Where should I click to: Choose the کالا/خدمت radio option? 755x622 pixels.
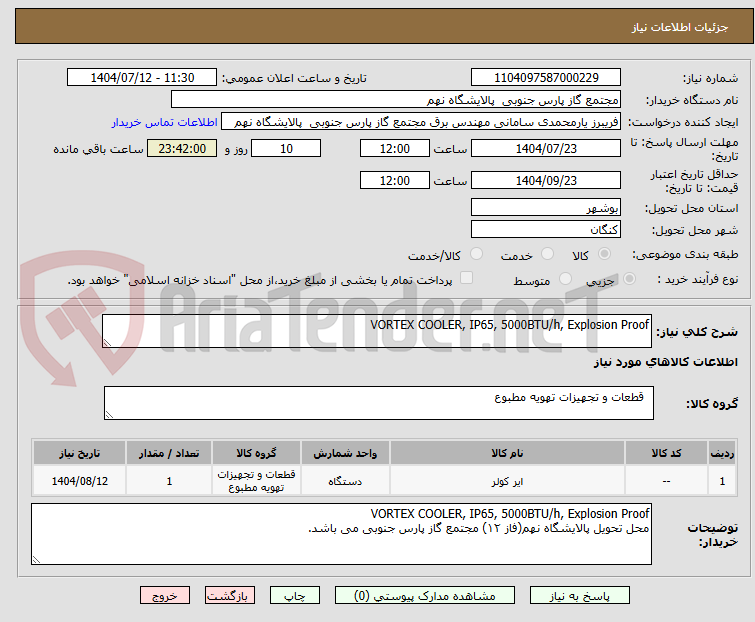click(475, 255)
